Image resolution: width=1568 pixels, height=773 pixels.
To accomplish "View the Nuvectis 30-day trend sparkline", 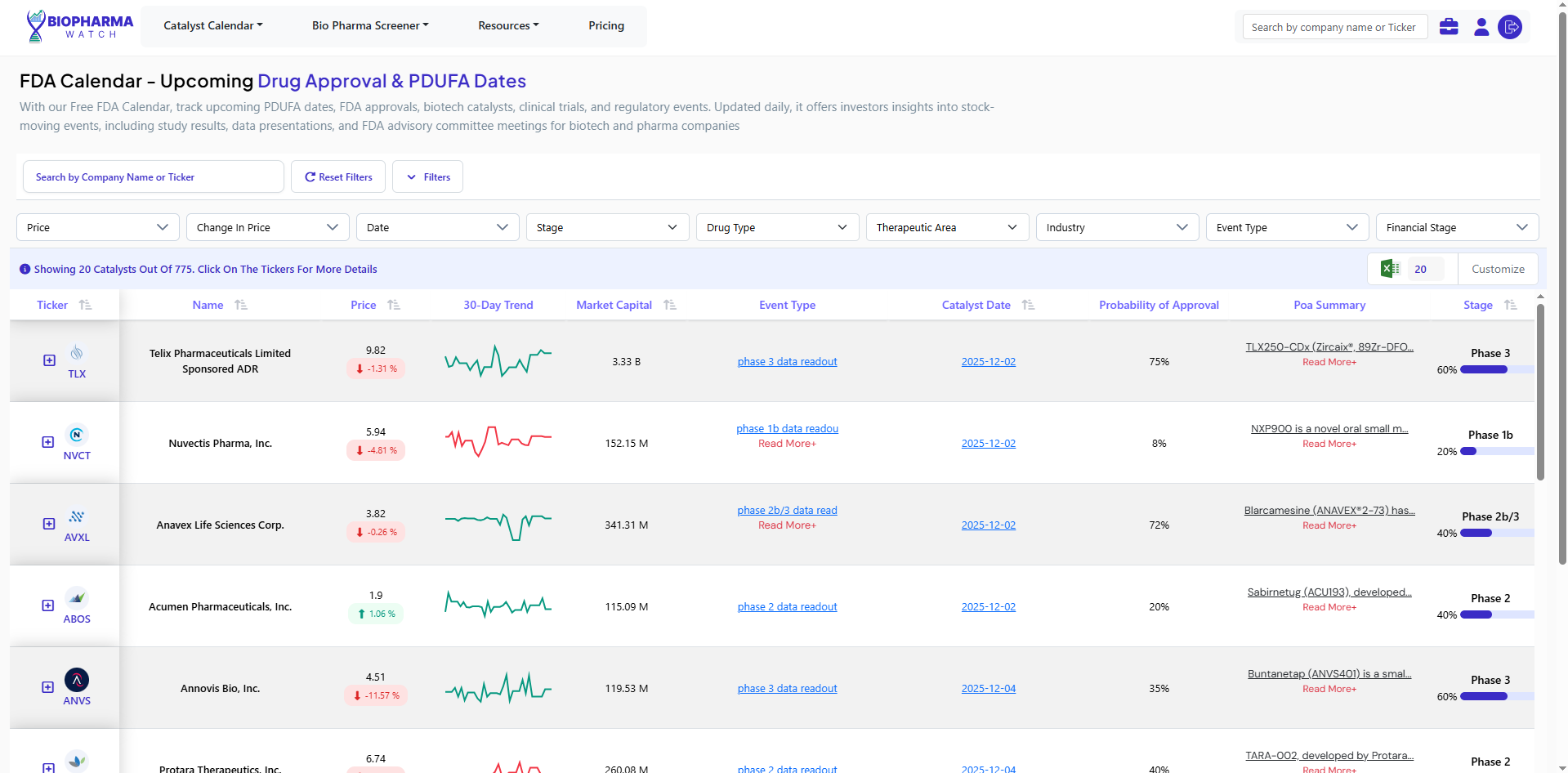I will click(498, 442).
